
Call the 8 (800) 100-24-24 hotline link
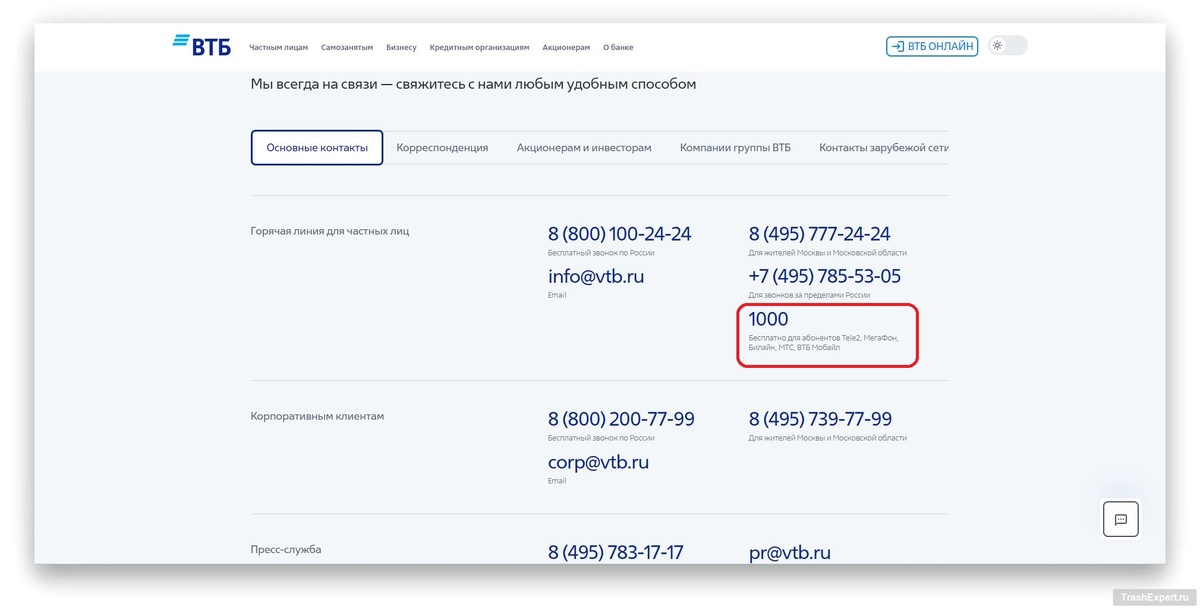620,233
